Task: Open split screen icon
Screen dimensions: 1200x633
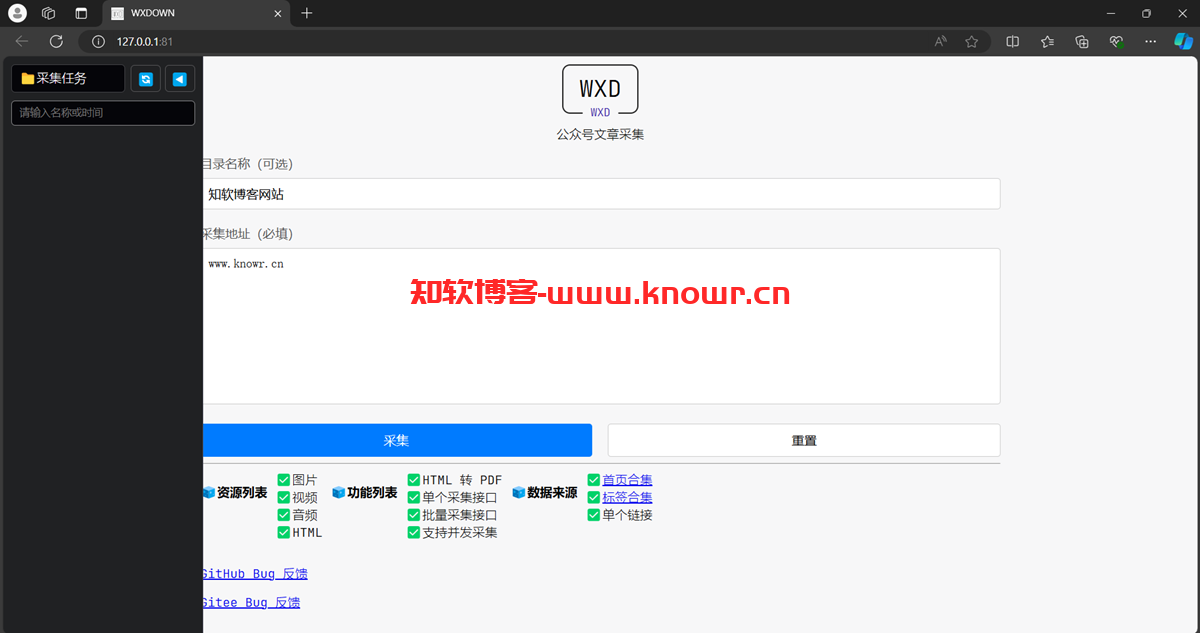Action: pos(1013,41)
